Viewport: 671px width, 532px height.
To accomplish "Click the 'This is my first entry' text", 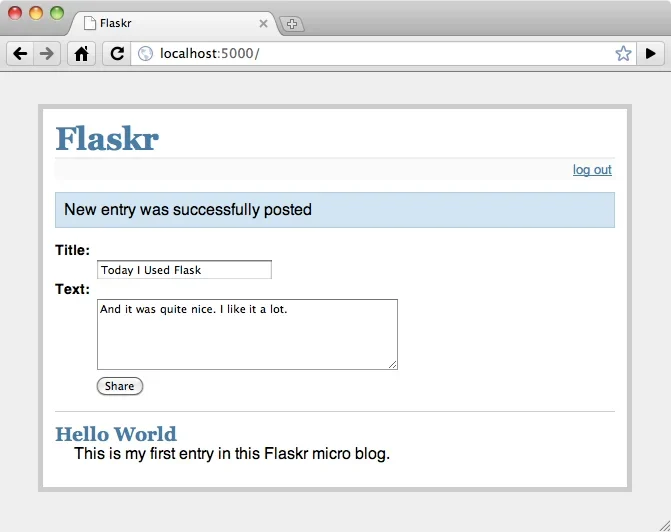I will tap(232, 454).
